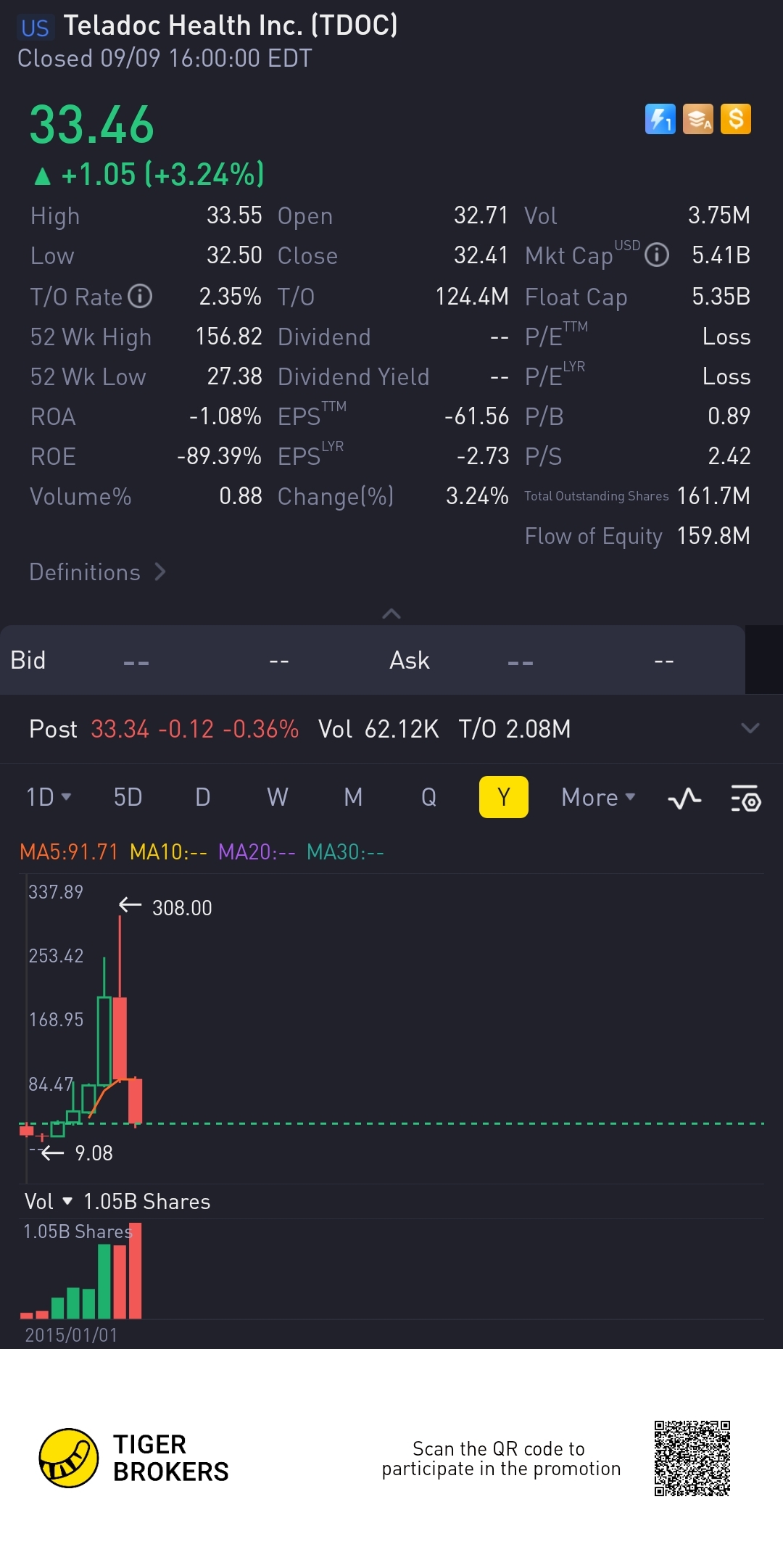
Task: Open the chart indicator waveform icon
Action: click(684, 798)
